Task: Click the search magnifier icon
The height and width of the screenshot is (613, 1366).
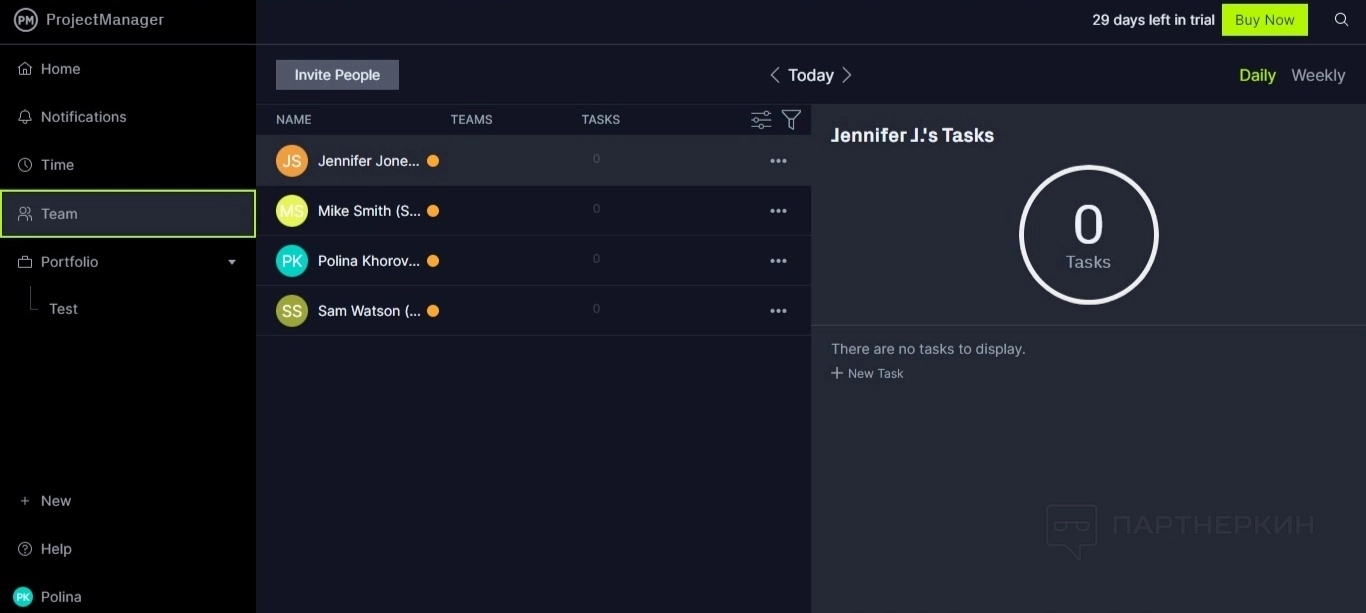Action: pyautogui.click(x=1341, y=20)
